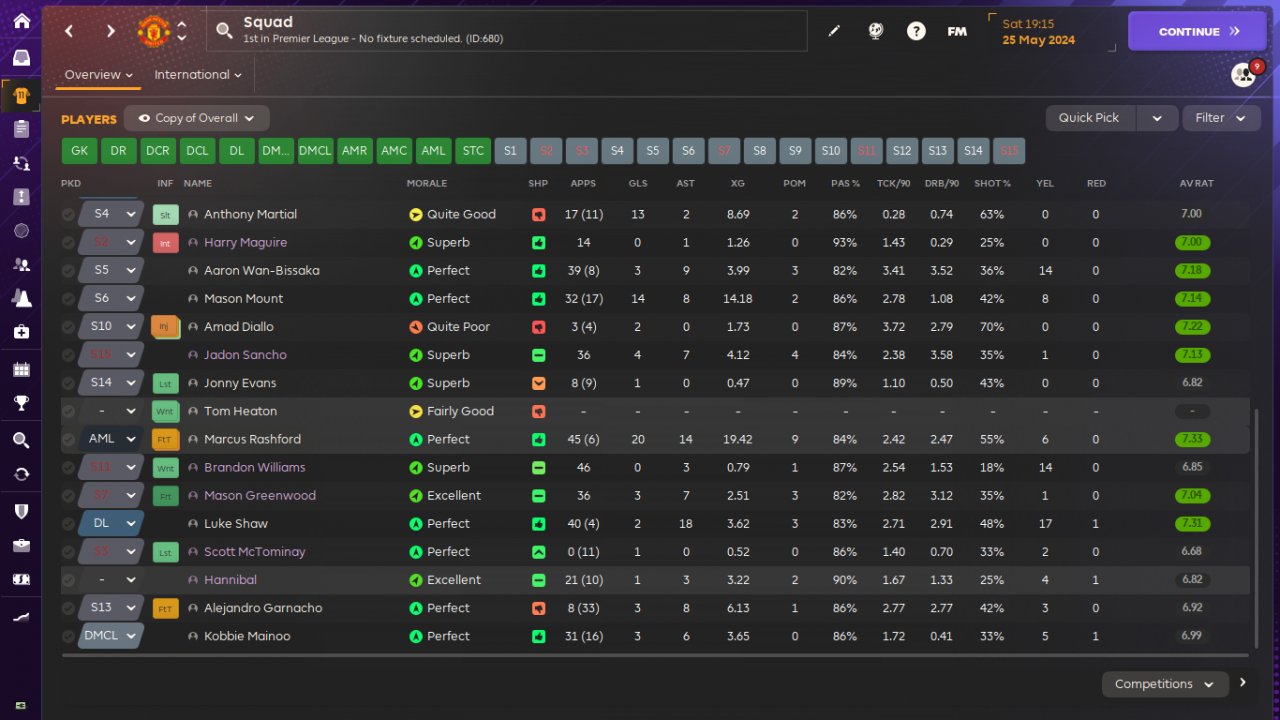The image size is (1280, 720).
Task: Switch to the International tab
Action: coord(198,75)
